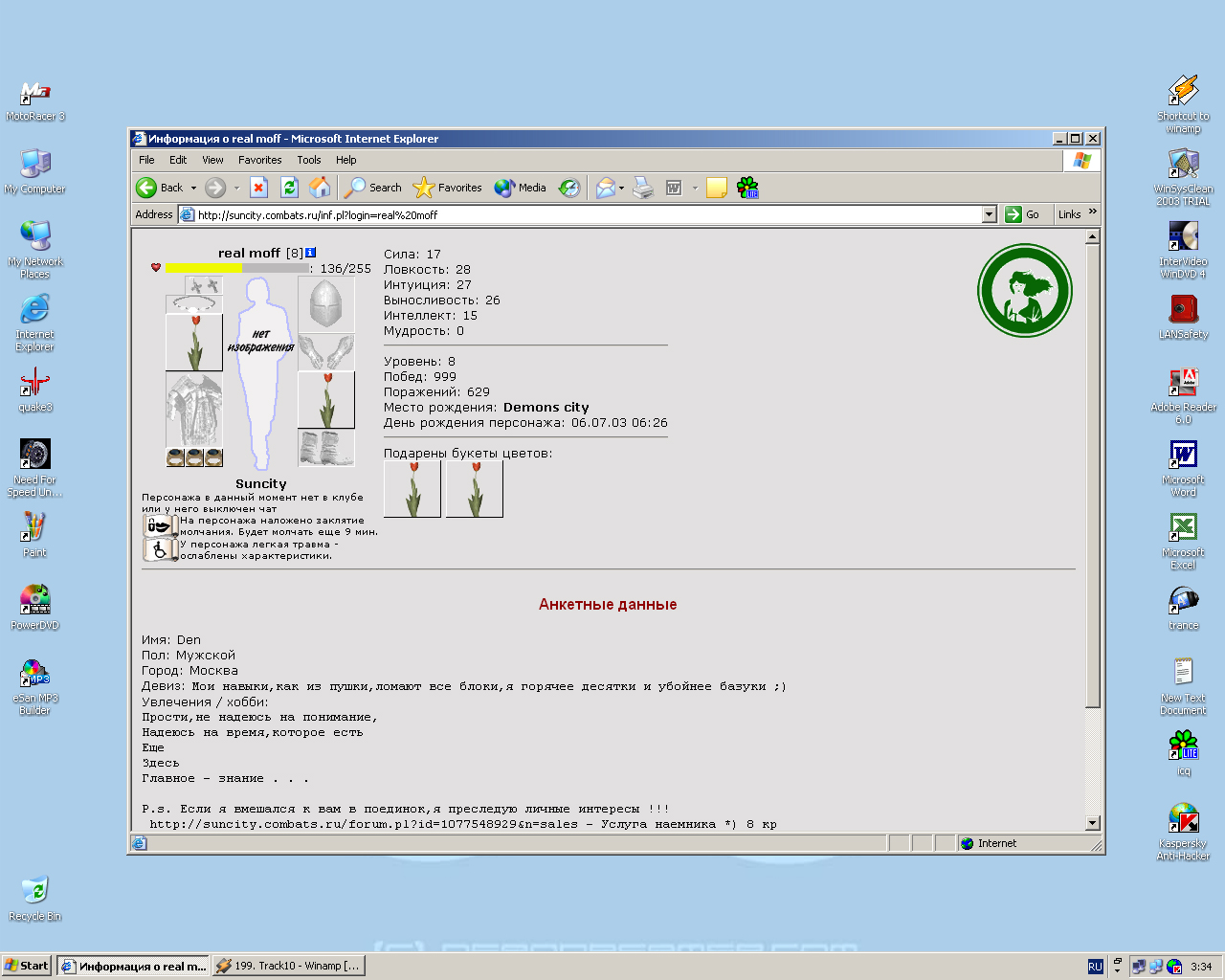Open the Forward button dropdown arrow
This screenshot has width=1225, height=980.
[x=236, y=188]
